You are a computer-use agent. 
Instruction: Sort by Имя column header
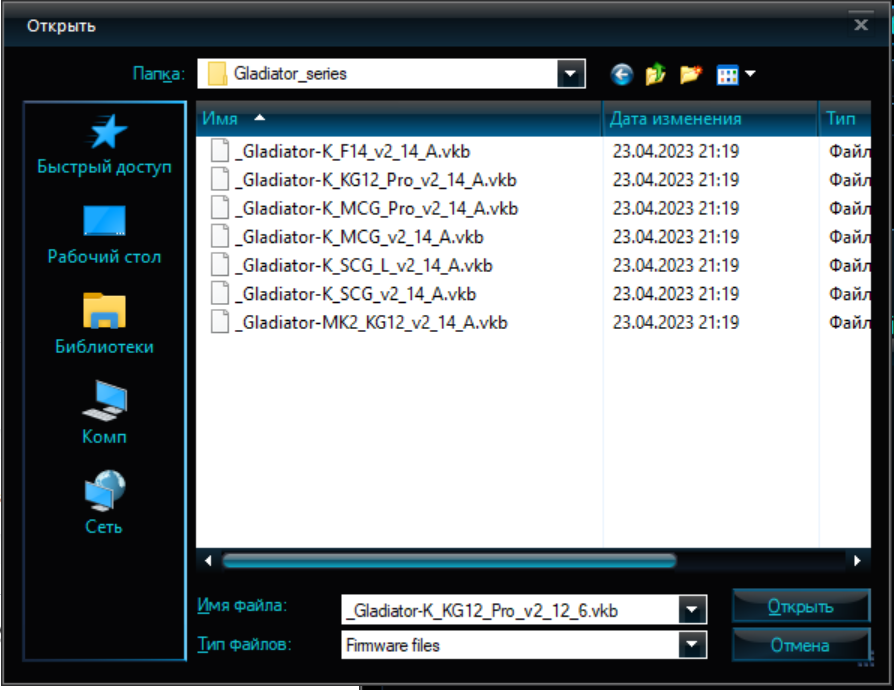point(399,119)
